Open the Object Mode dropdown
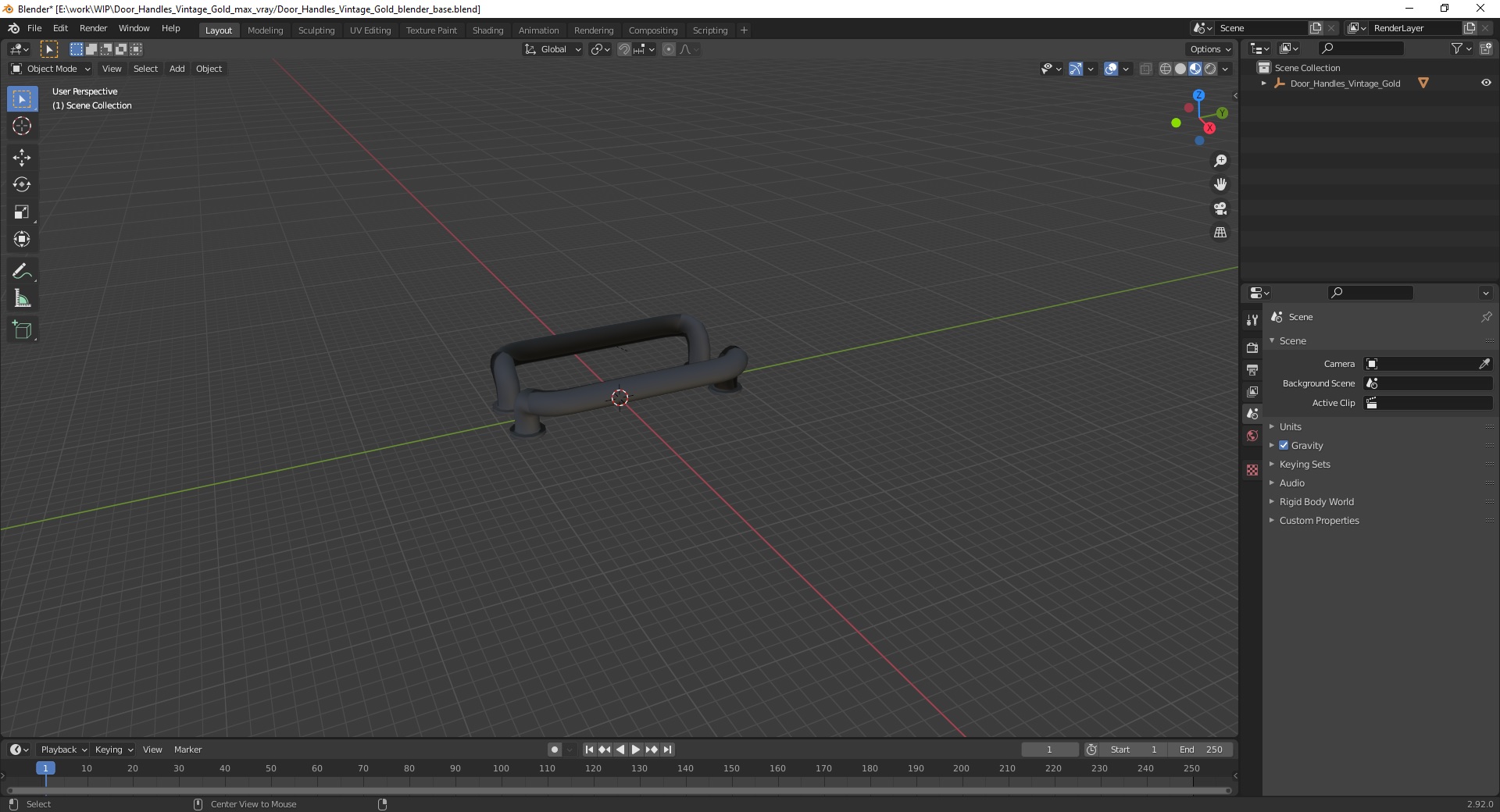 [51, 69]
